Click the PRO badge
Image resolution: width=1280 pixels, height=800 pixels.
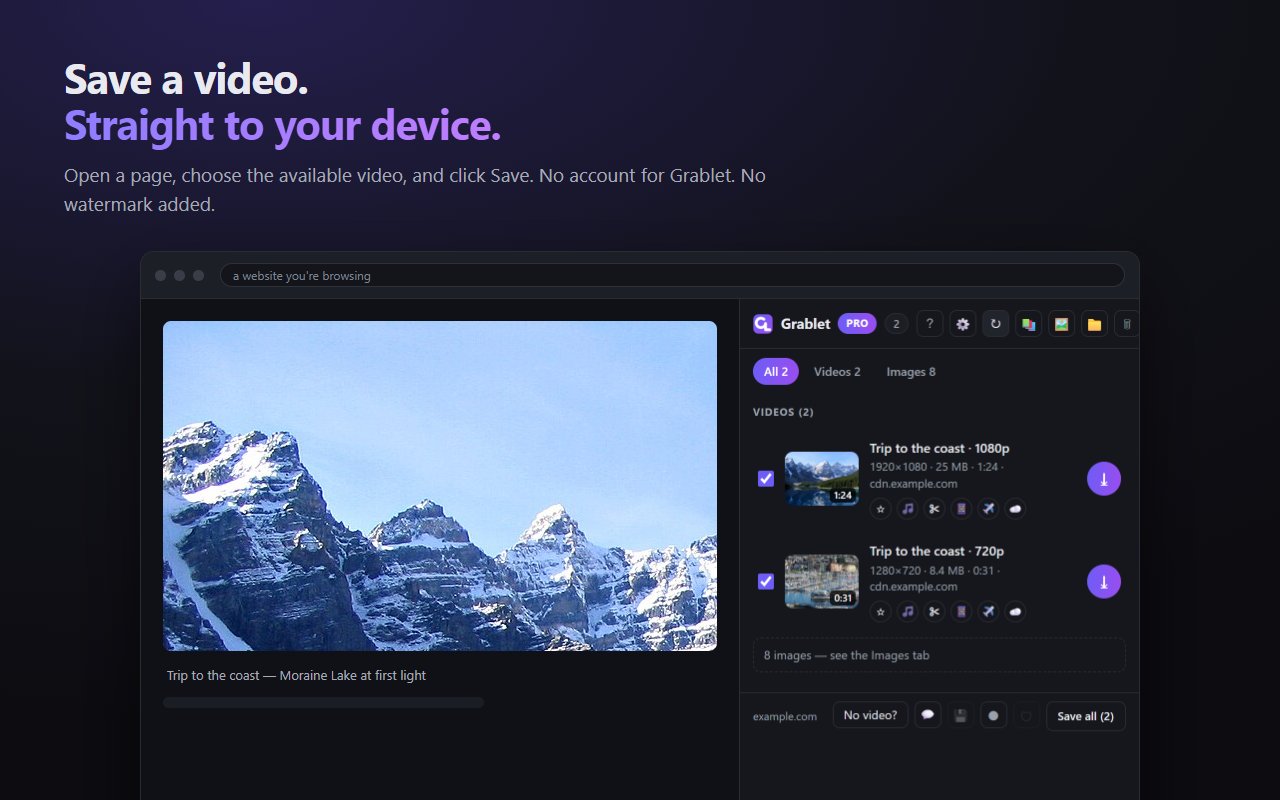click(x=857, y=323)
